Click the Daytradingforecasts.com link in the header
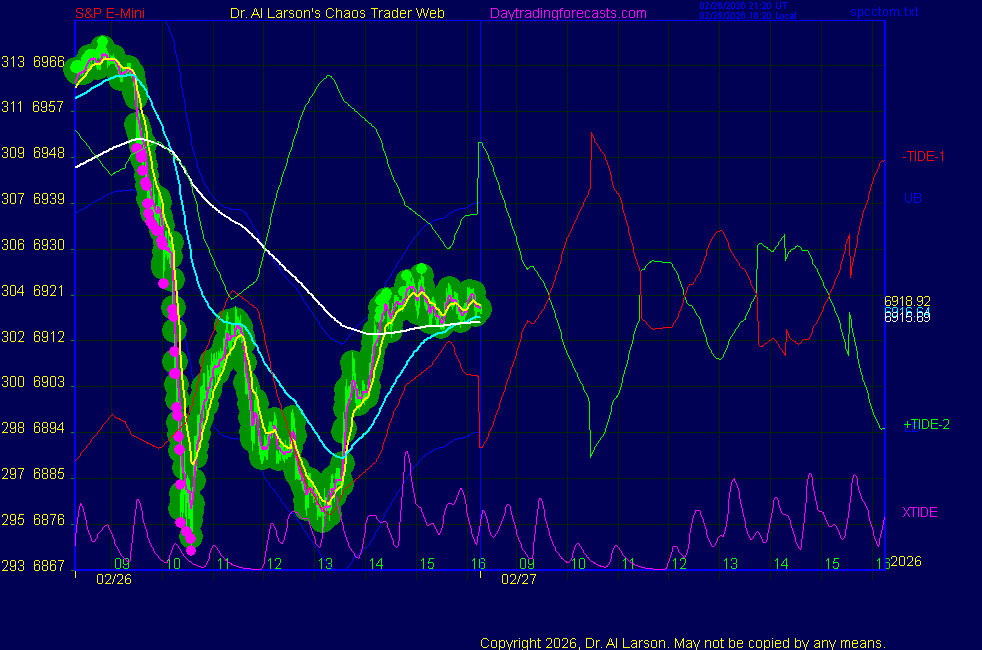Viewport: 982px width, 650px height. pos(568,13)
